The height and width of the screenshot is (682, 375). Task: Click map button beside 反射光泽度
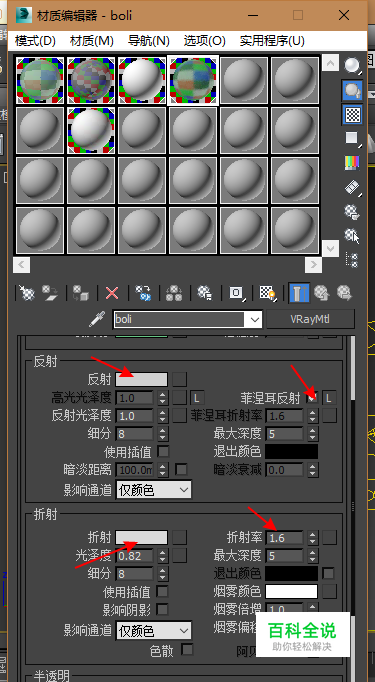click(x=179, y=416)
